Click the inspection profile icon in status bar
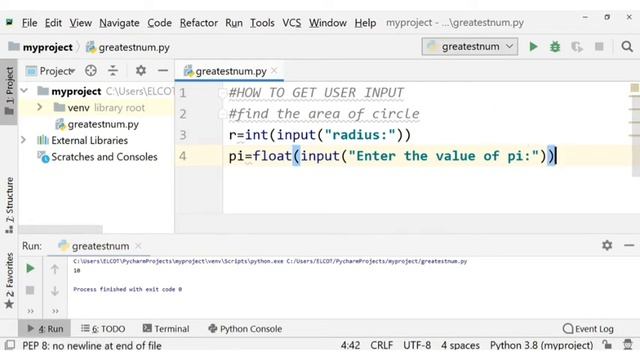This screenshot has width=640, height=360. coord(628,345)
